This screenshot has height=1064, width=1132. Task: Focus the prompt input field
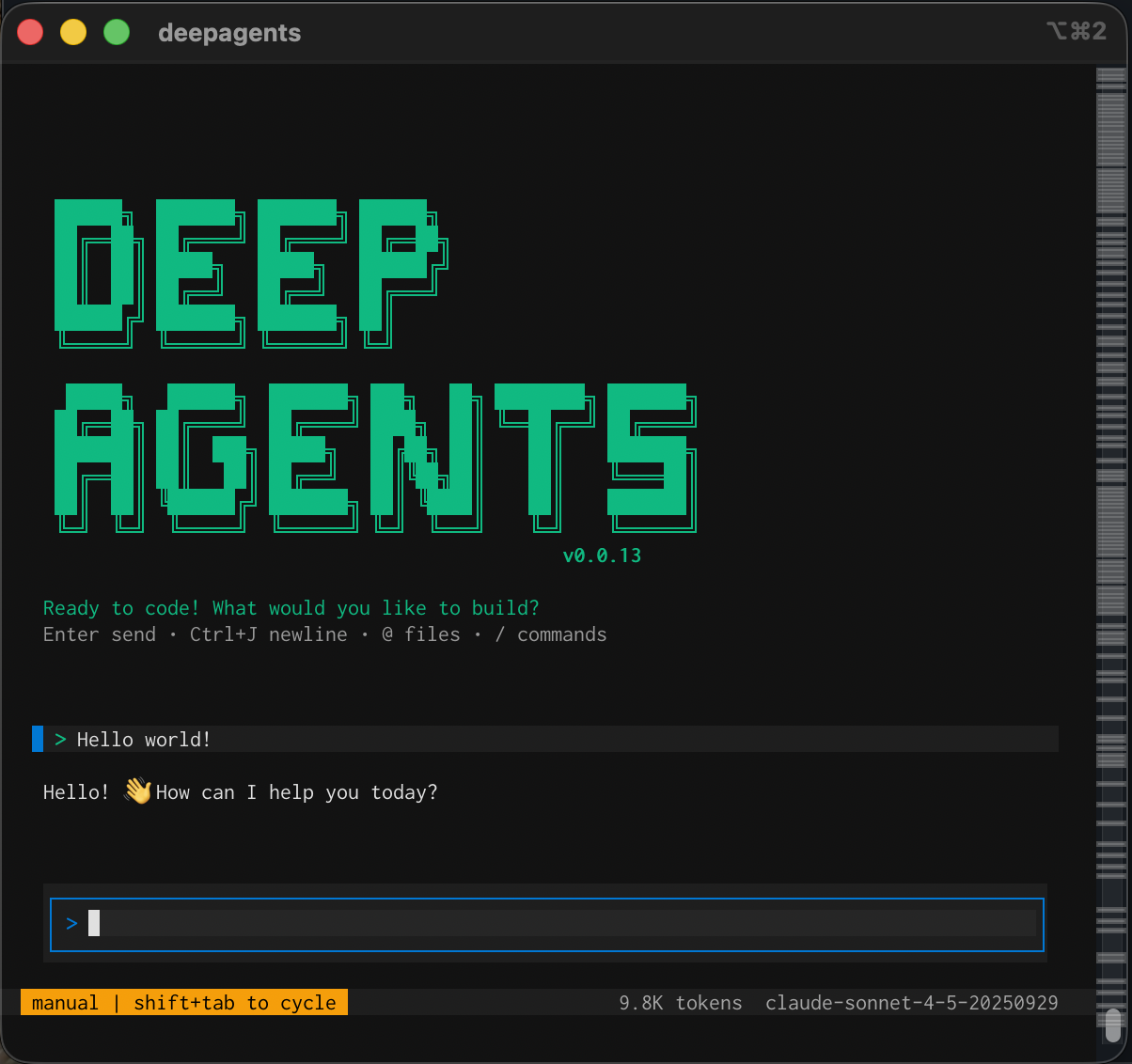tap(545, 924)
